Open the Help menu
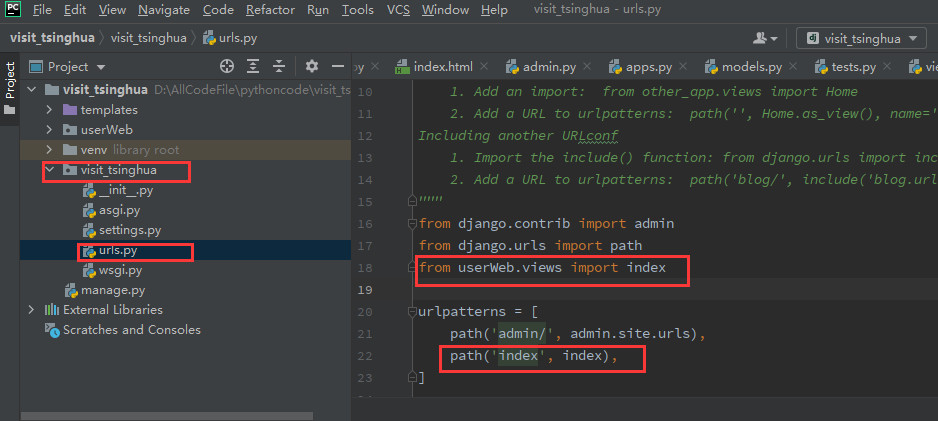The height and width of the screenshot is (421, 938). tap(494, 10)
